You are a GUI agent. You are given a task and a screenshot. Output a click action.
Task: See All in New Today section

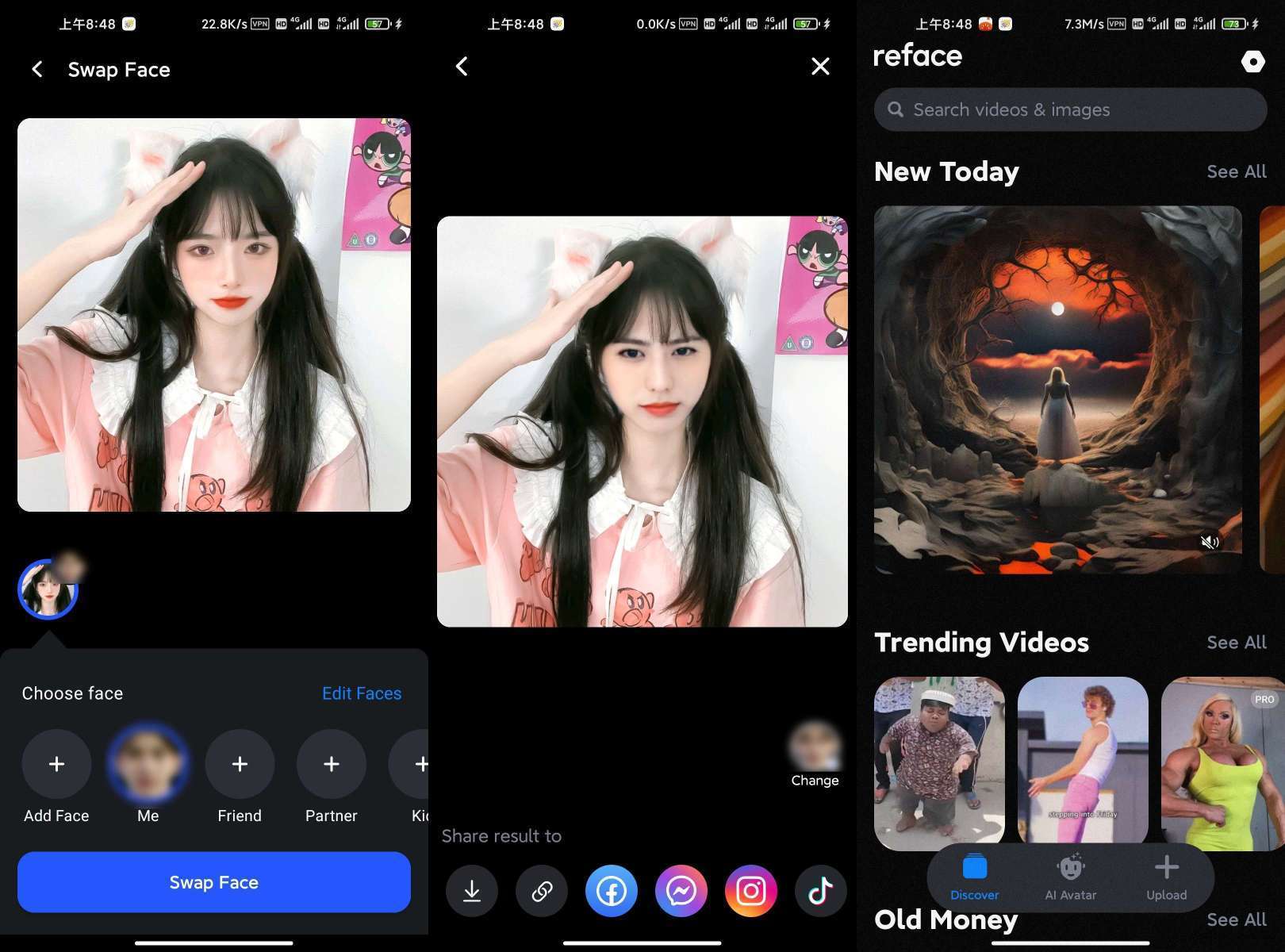coord(1237,171)
